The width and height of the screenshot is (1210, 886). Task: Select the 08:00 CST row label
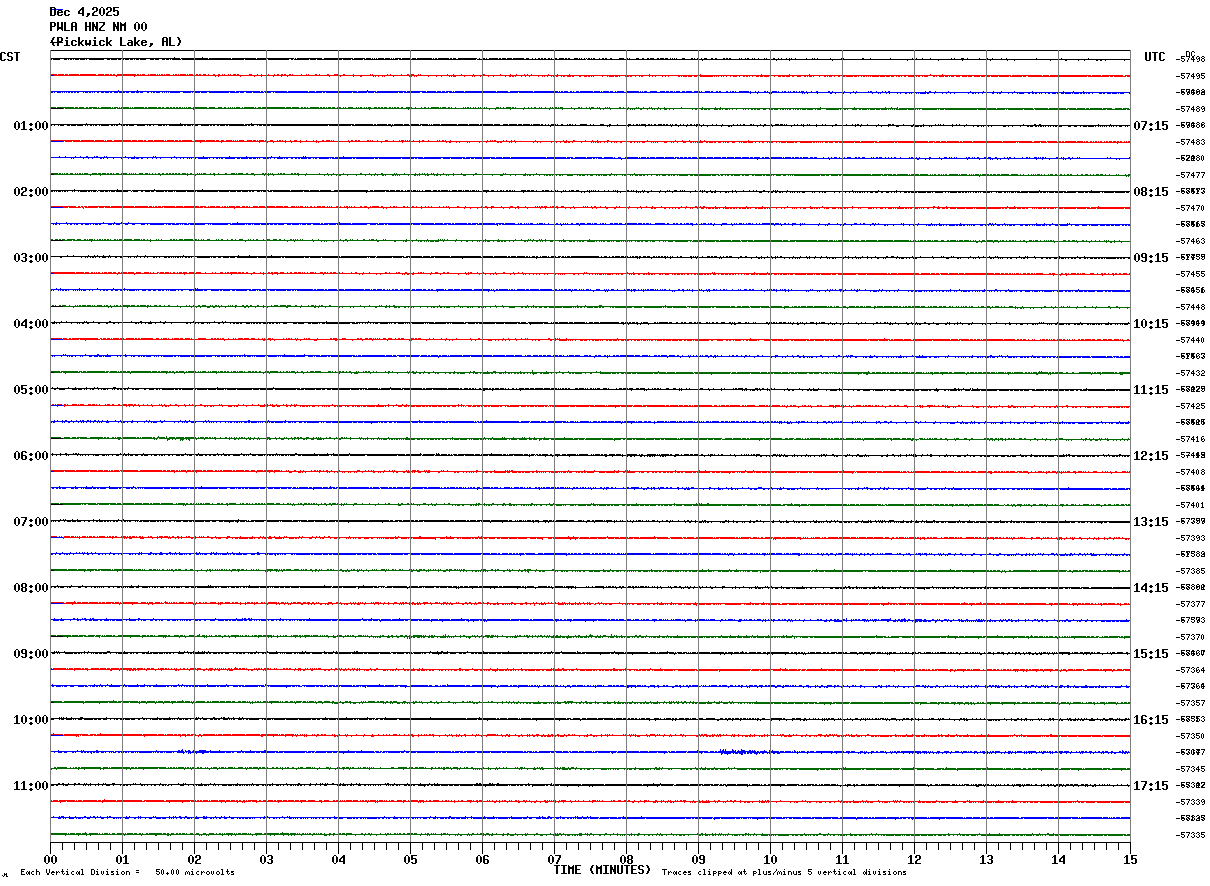[x=31, y=588]
